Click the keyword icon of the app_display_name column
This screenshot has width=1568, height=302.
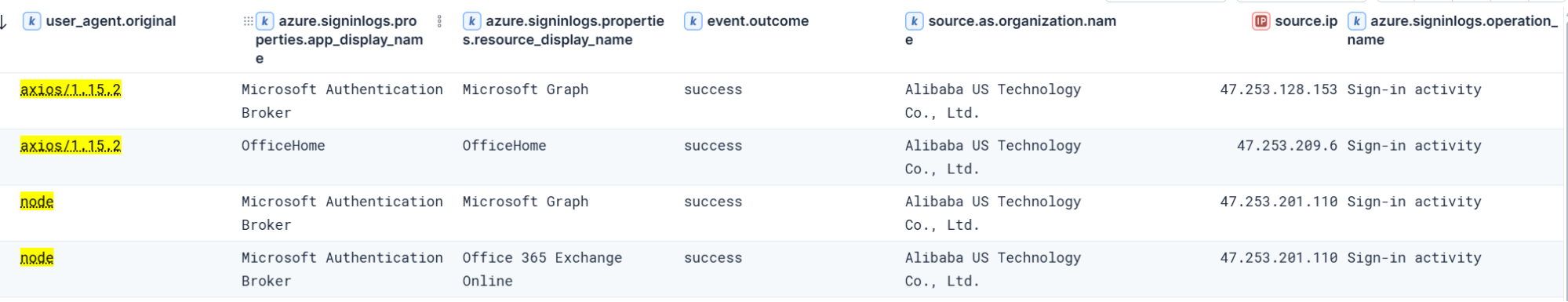264,21
